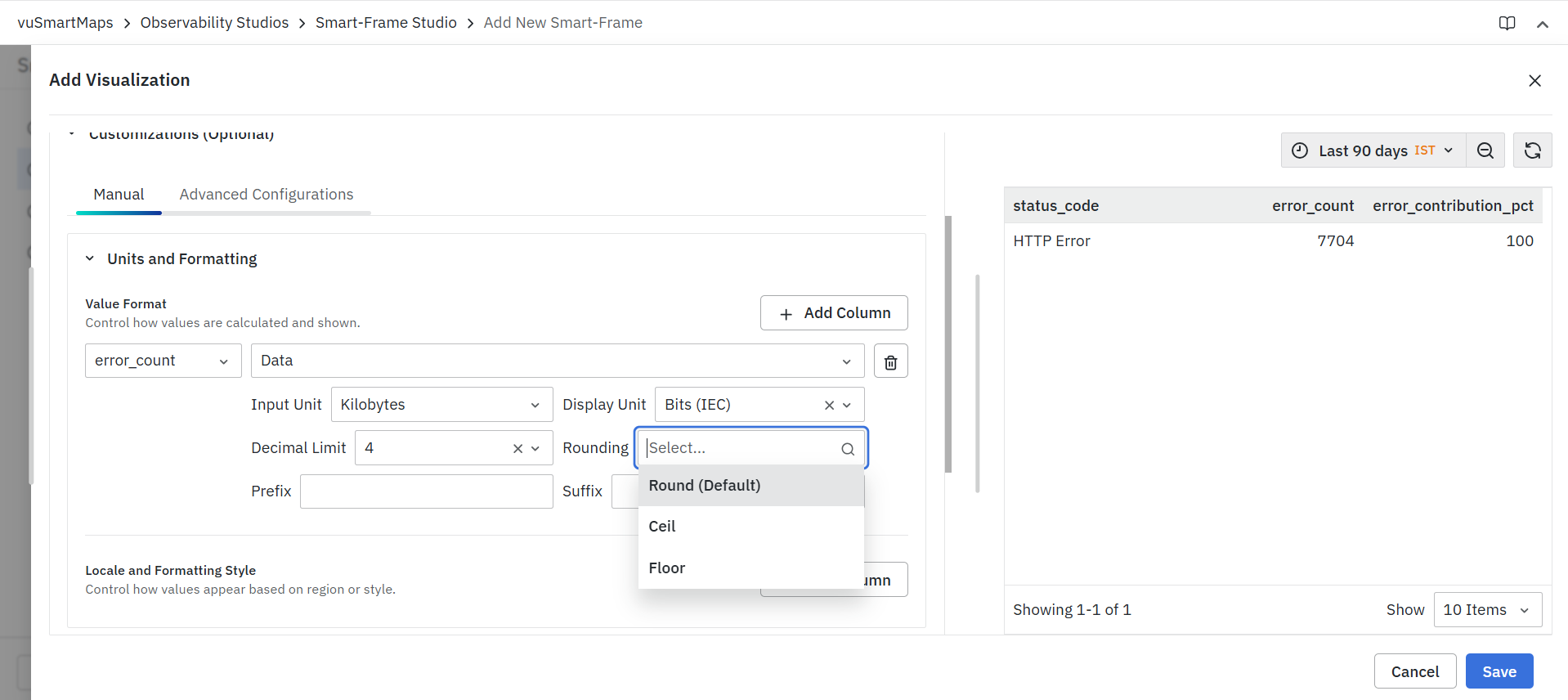The height and width of the screenshot is (700, 1568).
Task: Select Round (Default) rounding option
Action: pyautogui.click(x=751, y=486)
